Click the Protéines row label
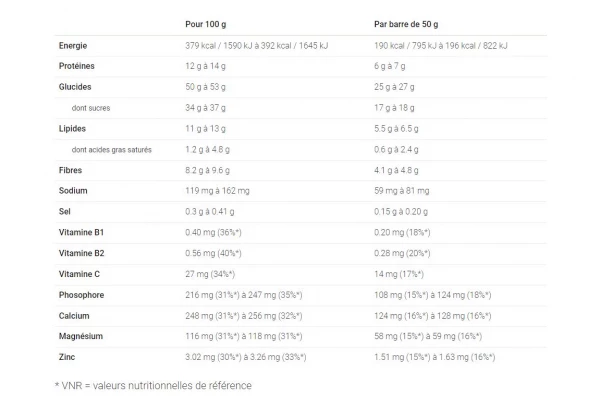 point(79,66)
